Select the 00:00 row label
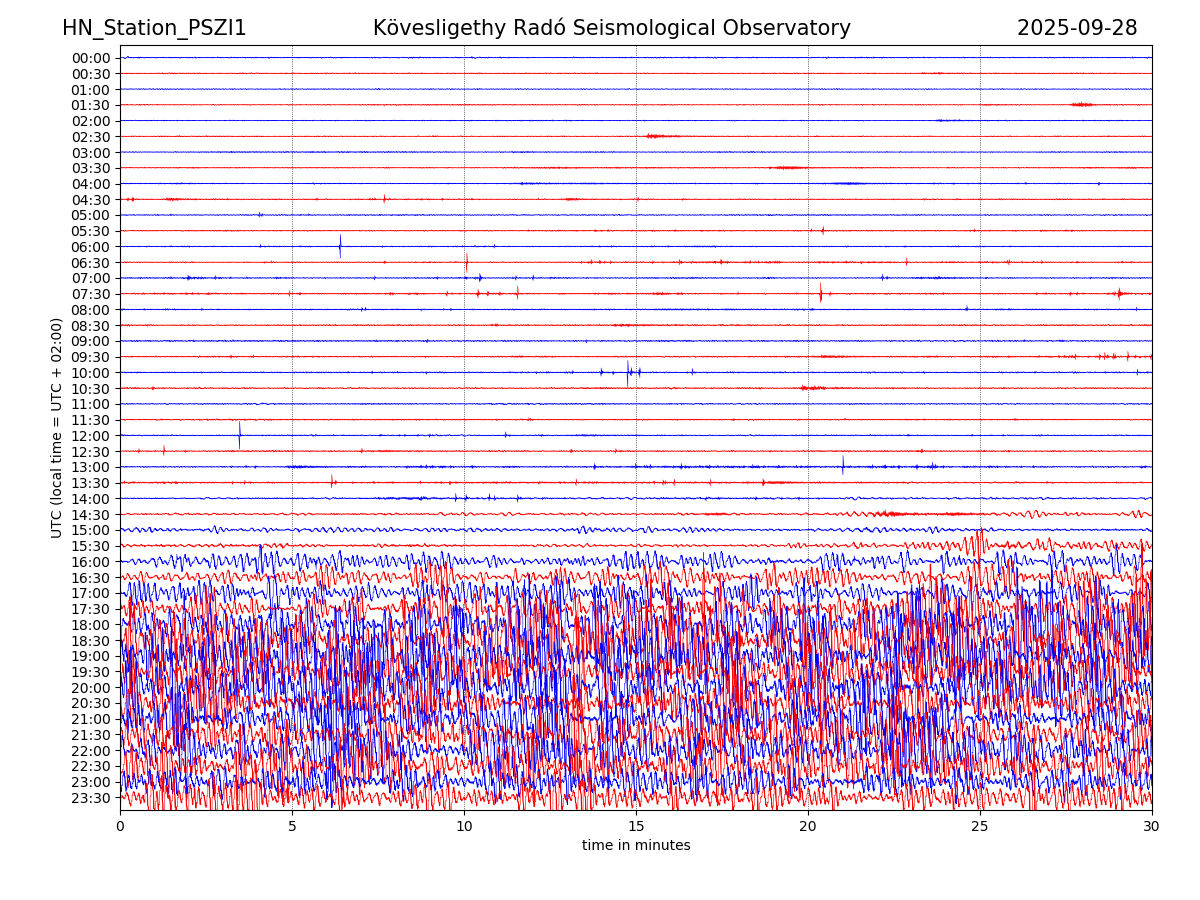The height and width of the screenshot is (900, 1200). coord(91,58)
